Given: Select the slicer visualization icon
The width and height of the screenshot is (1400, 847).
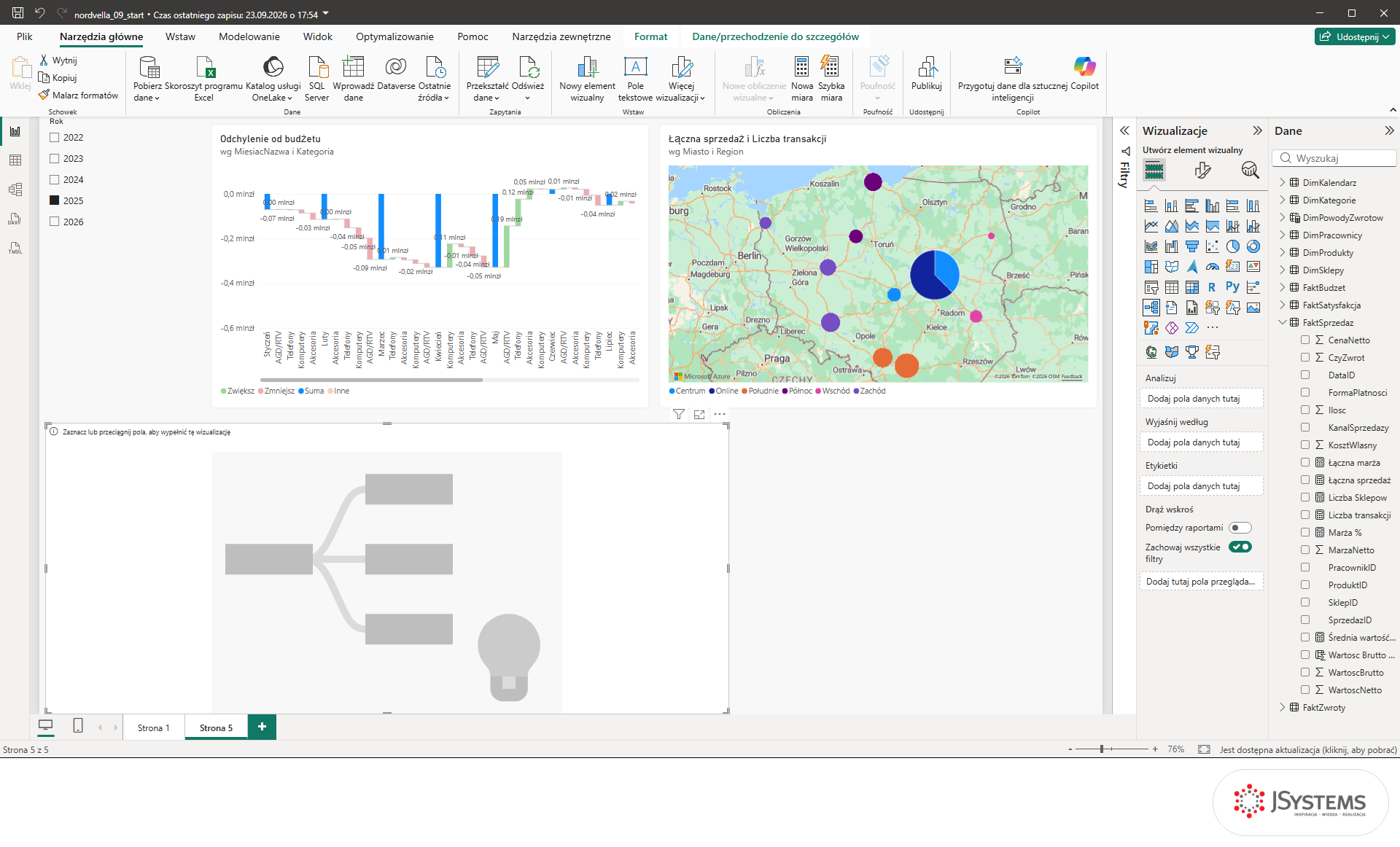Looking at the screenshot, I should point(1151,287).
